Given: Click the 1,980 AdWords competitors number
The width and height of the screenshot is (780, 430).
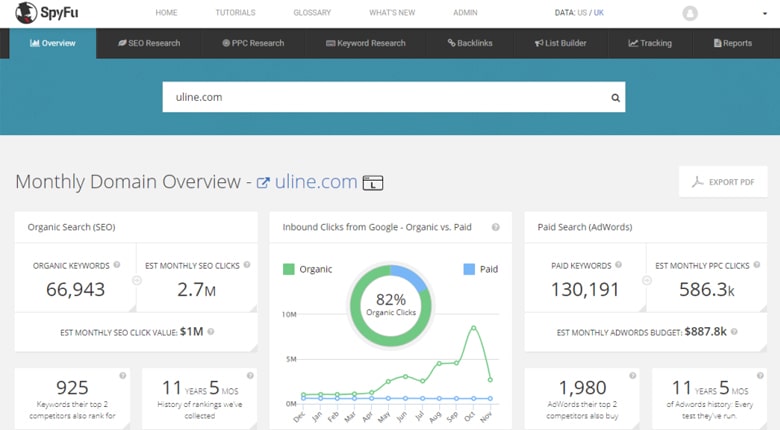Looking at the screenshot, I should coord(583,388).
